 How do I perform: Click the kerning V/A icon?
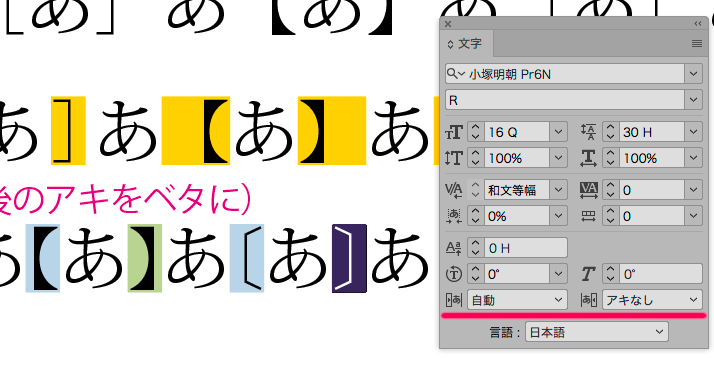(x=454, y=190)
